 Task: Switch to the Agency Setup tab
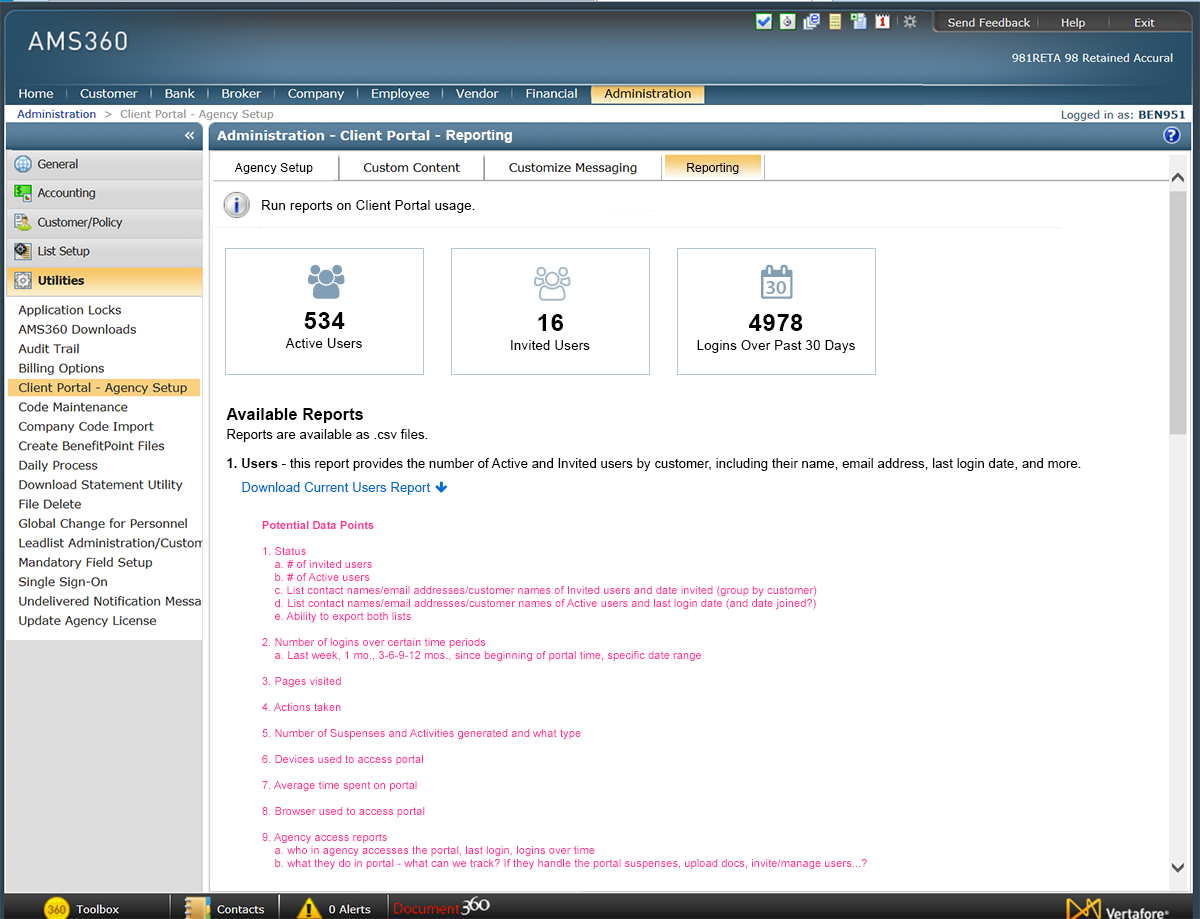click(274, 168)
